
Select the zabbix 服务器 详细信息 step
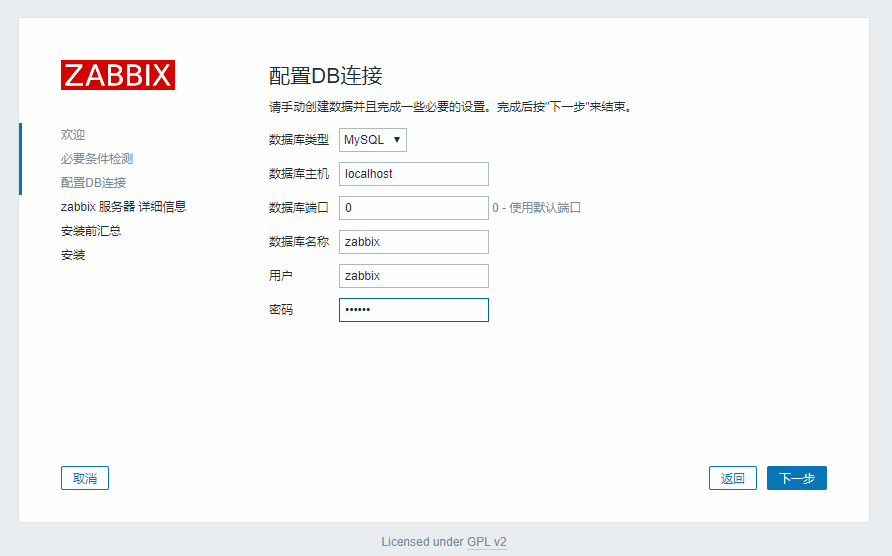point(123,207)
